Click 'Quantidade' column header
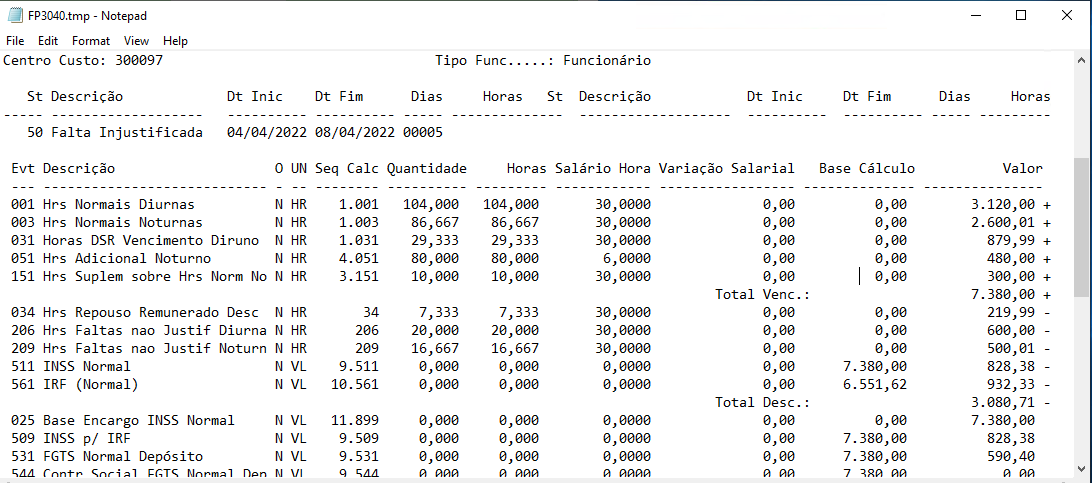The width and height of the screenshot is (1092, 483). (x=427, y=168)
